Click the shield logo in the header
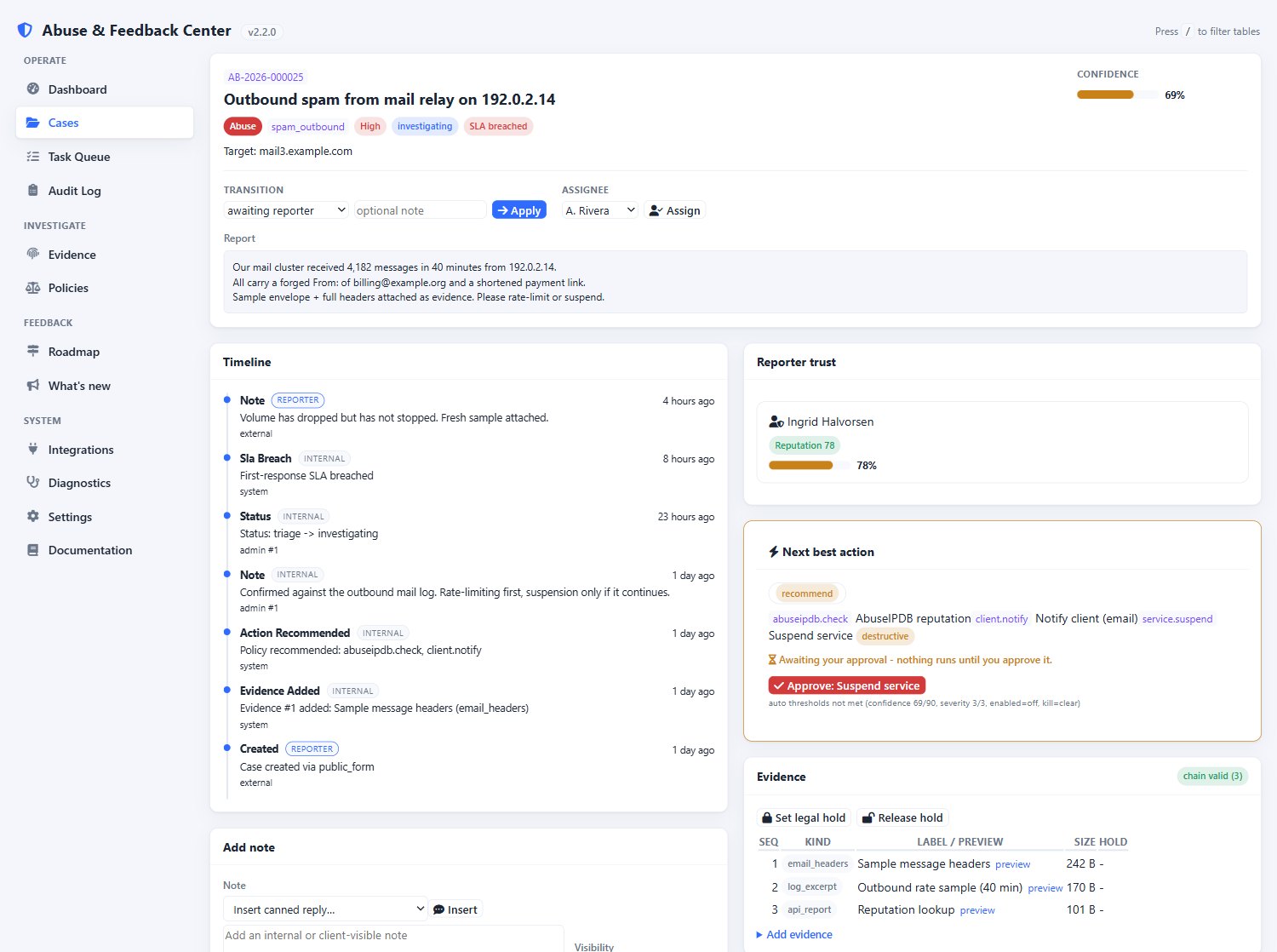The width and height of the screenshot is (1277, 952). coord(25,31)
